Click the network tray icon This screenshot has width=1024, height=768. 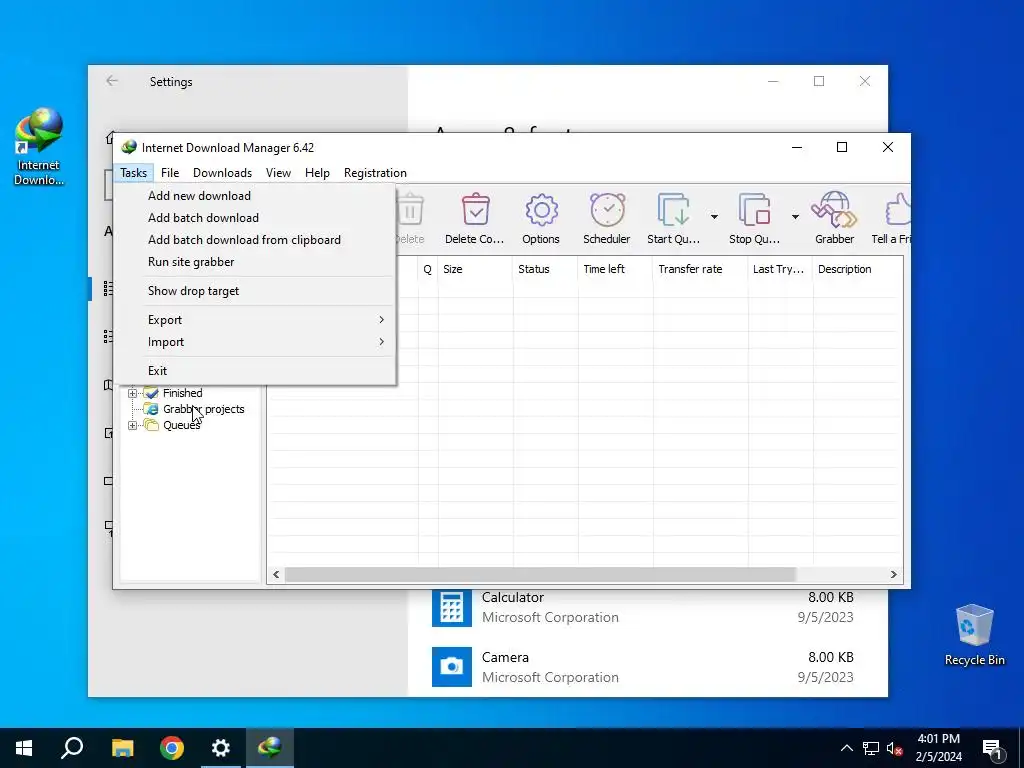(871, 748)
